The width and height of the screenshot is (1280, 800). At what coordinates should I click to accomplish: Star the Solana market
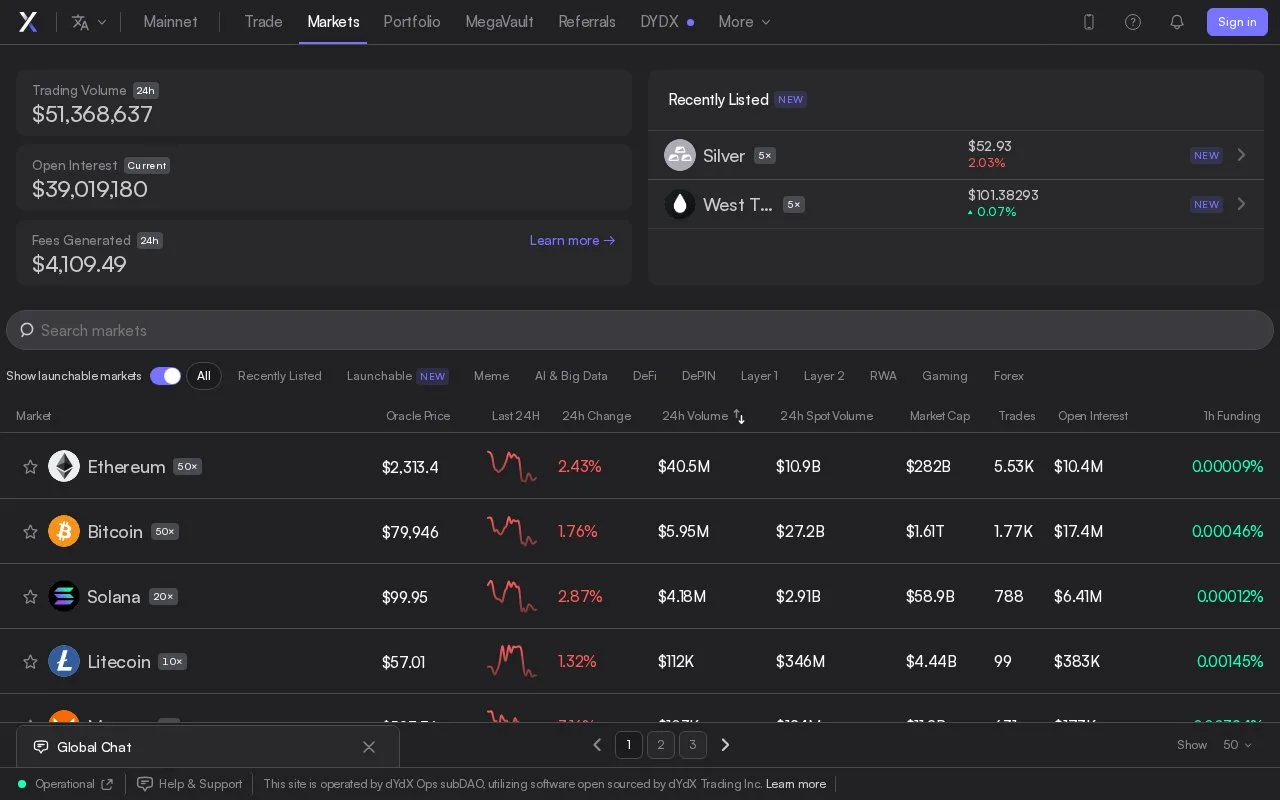[30, 597]
